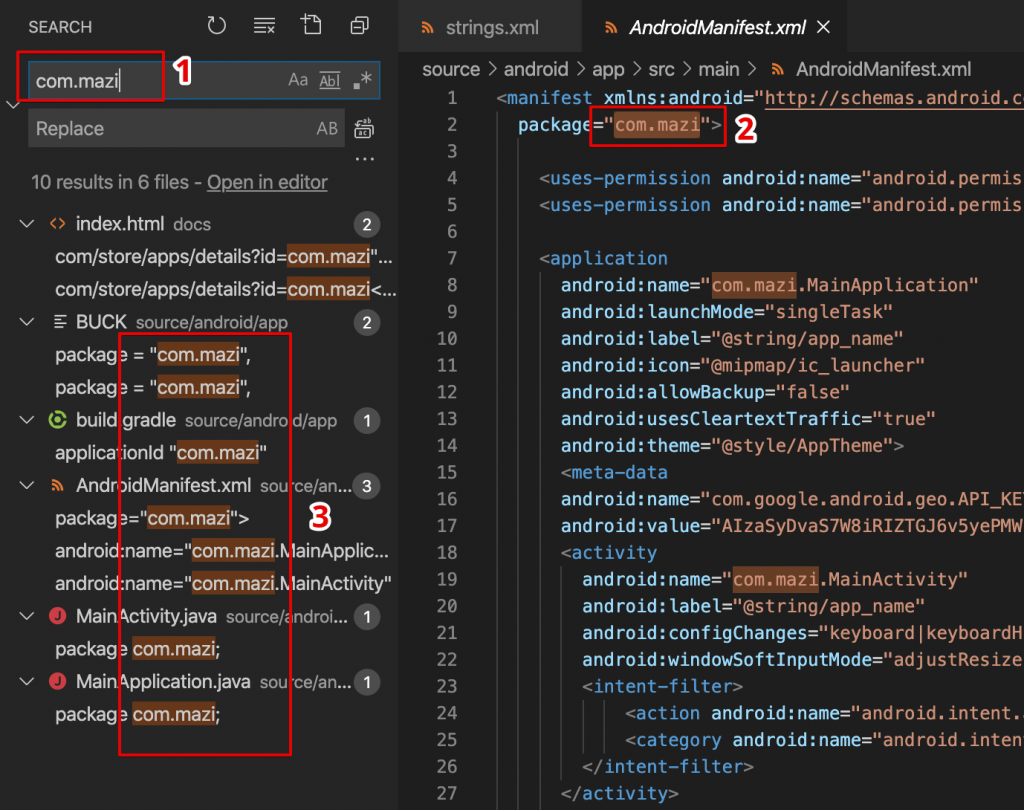Toggle the Match Case option
The image size is (1024, 810).
click(x=298, y=80)
